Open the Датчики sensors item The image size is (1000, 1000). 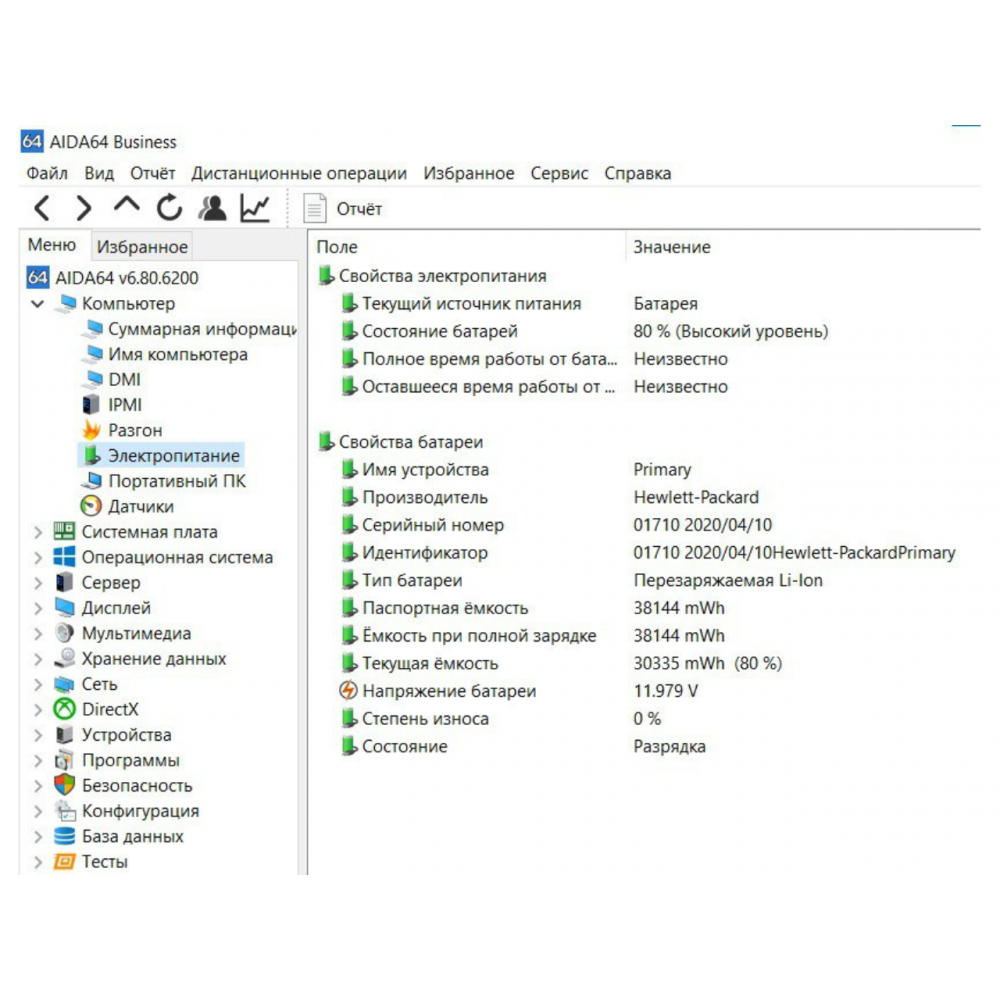(x=128, y=506)
